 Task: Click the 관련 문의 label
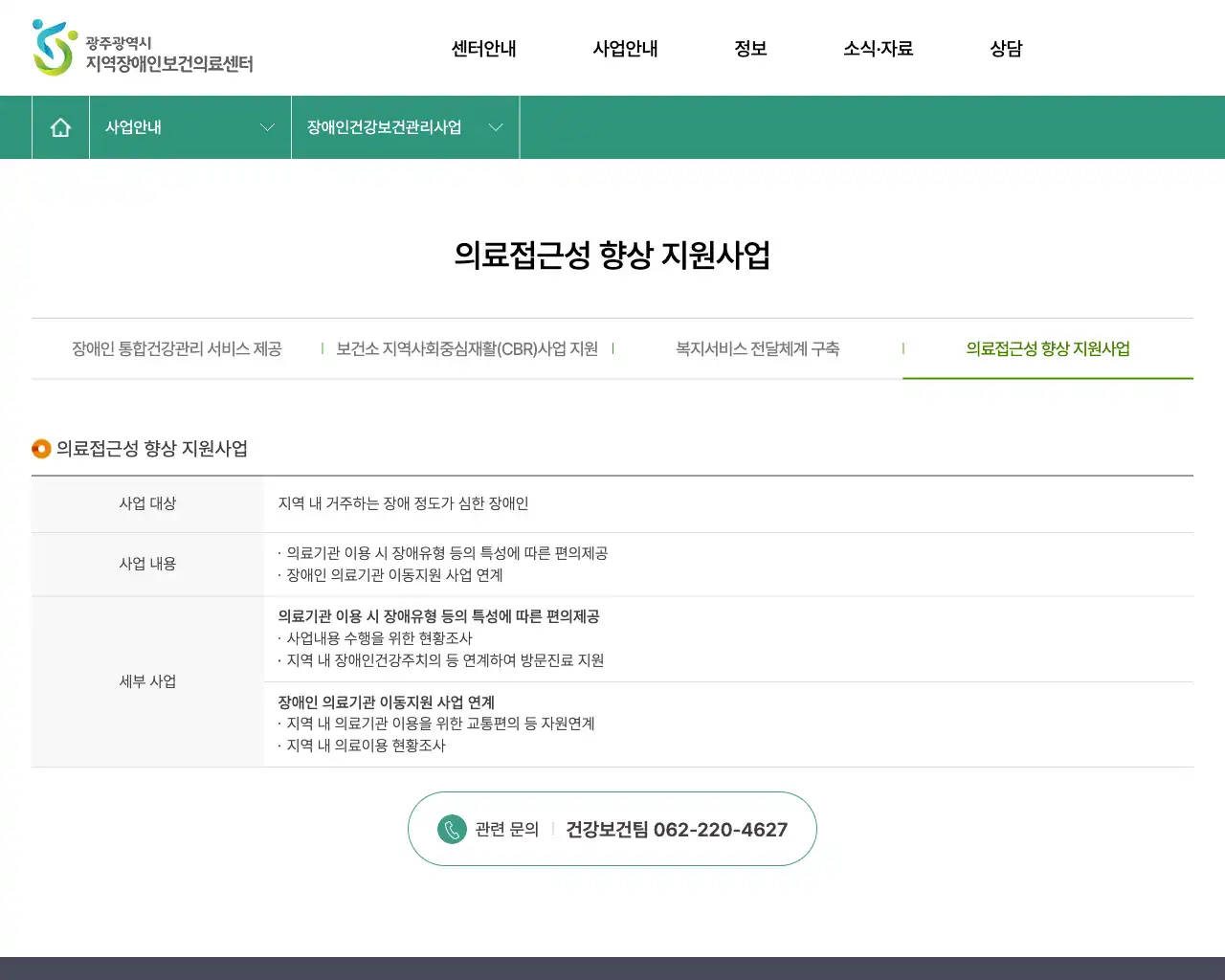click(x=507, y=830)
